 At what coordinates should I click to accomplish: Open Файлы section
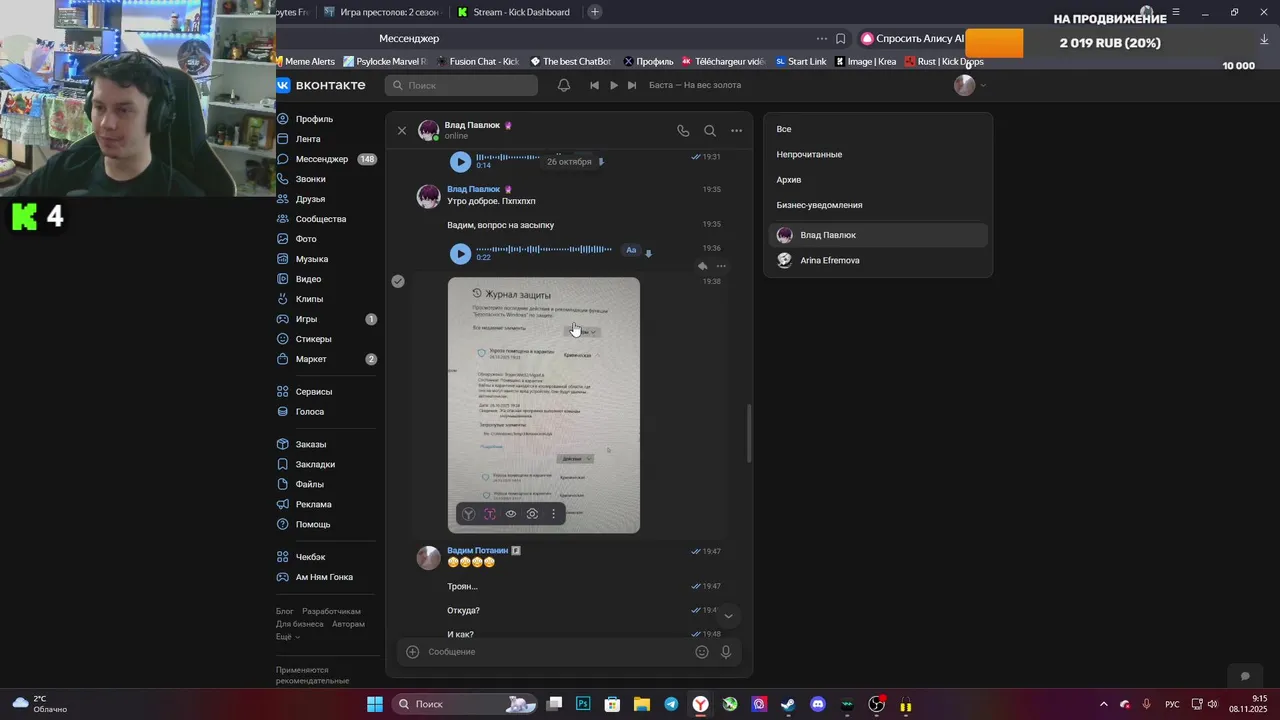point(309,484)
